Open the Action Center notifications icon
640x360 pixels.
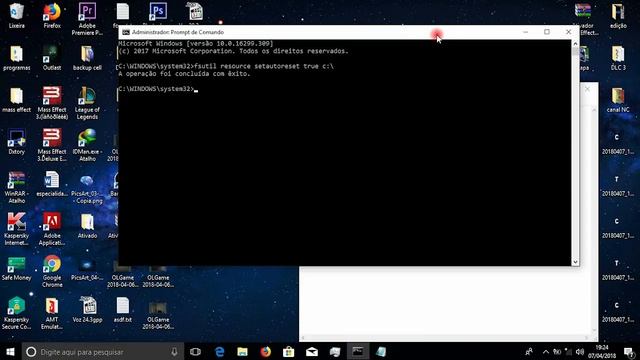click(629, 351)
